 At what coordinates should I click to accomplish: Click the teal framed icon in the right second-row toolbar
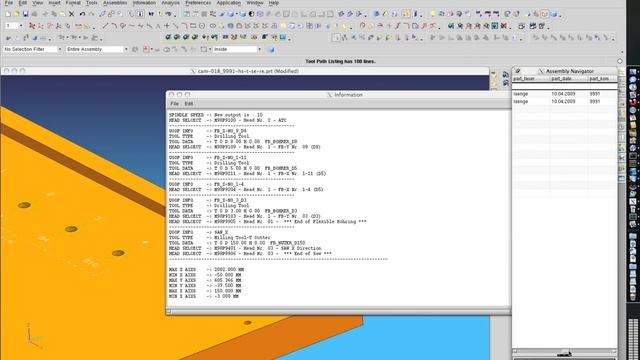[495, 26]
